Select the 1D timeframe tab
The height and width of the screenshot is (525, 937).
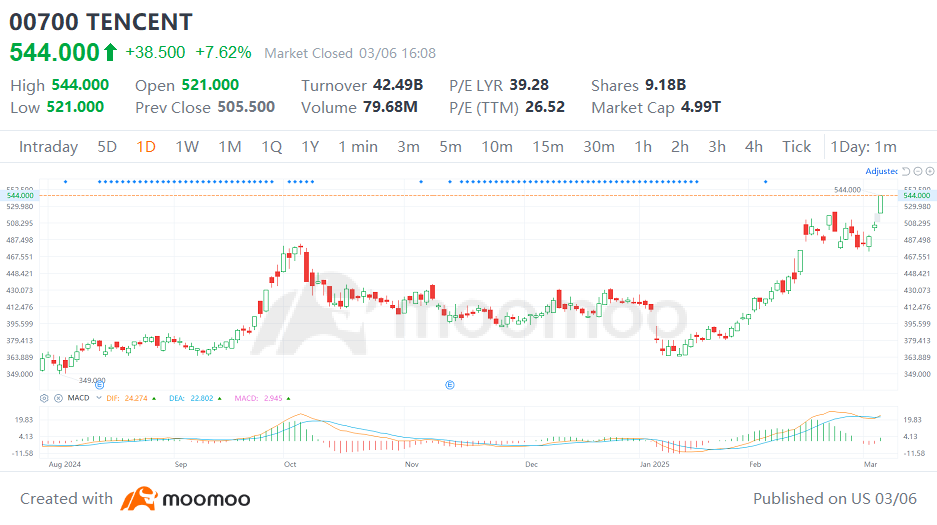tap(146, 147)
